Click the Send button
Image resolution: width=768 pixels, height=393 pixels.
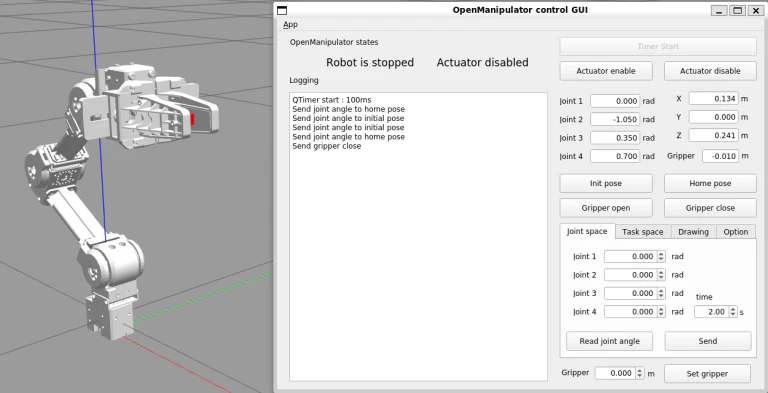click(708, 341)
